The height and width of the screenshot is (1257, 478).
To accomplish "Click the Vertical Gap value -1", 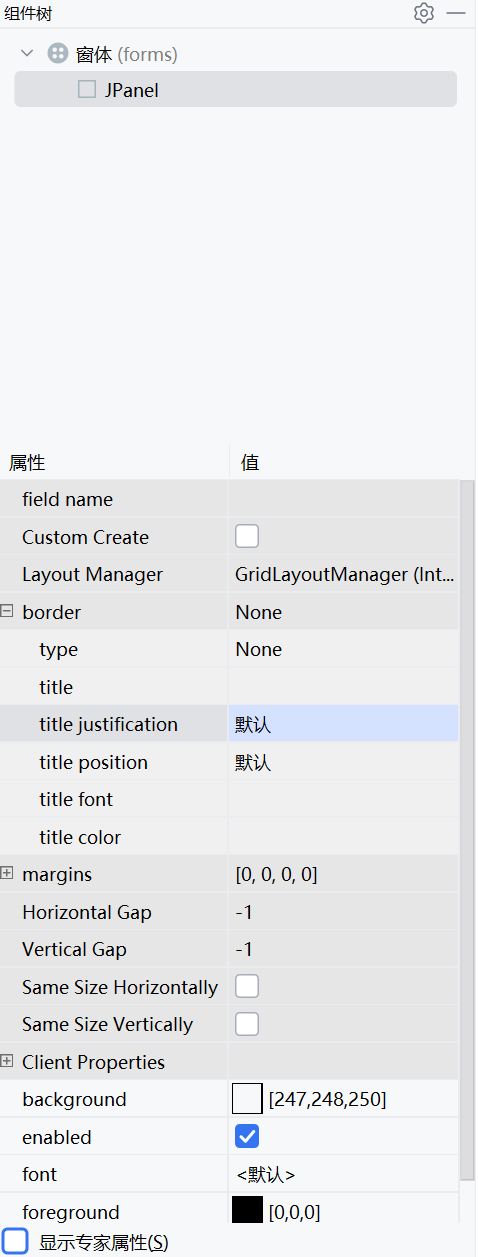I will 244,949.
